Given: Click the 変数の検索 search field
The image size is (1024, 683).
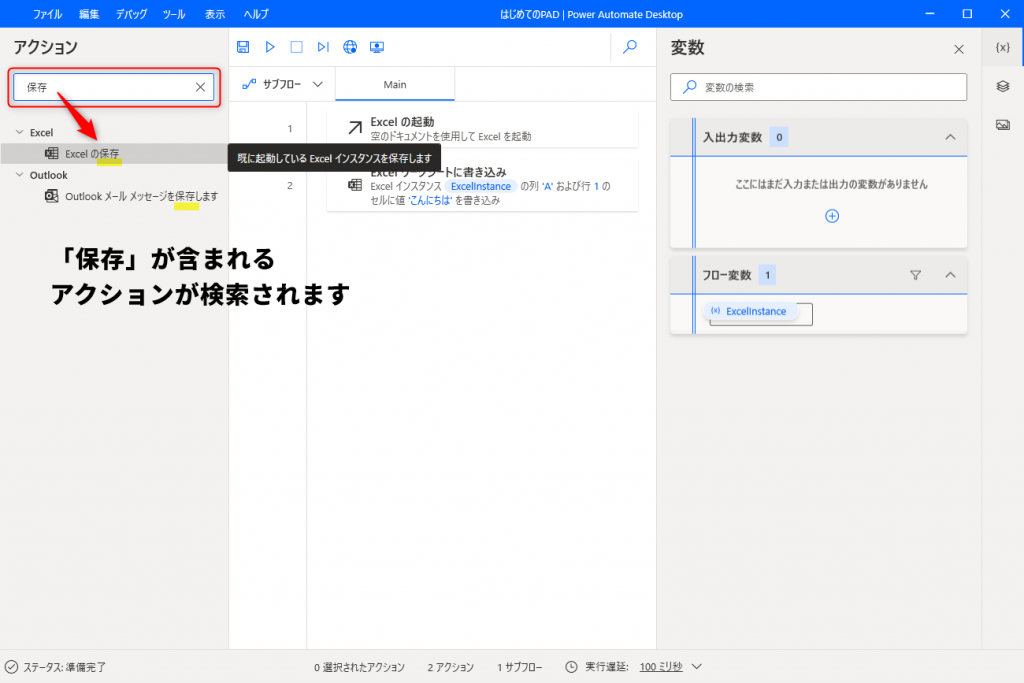Looking at the screenshot, I should [818, 87].
